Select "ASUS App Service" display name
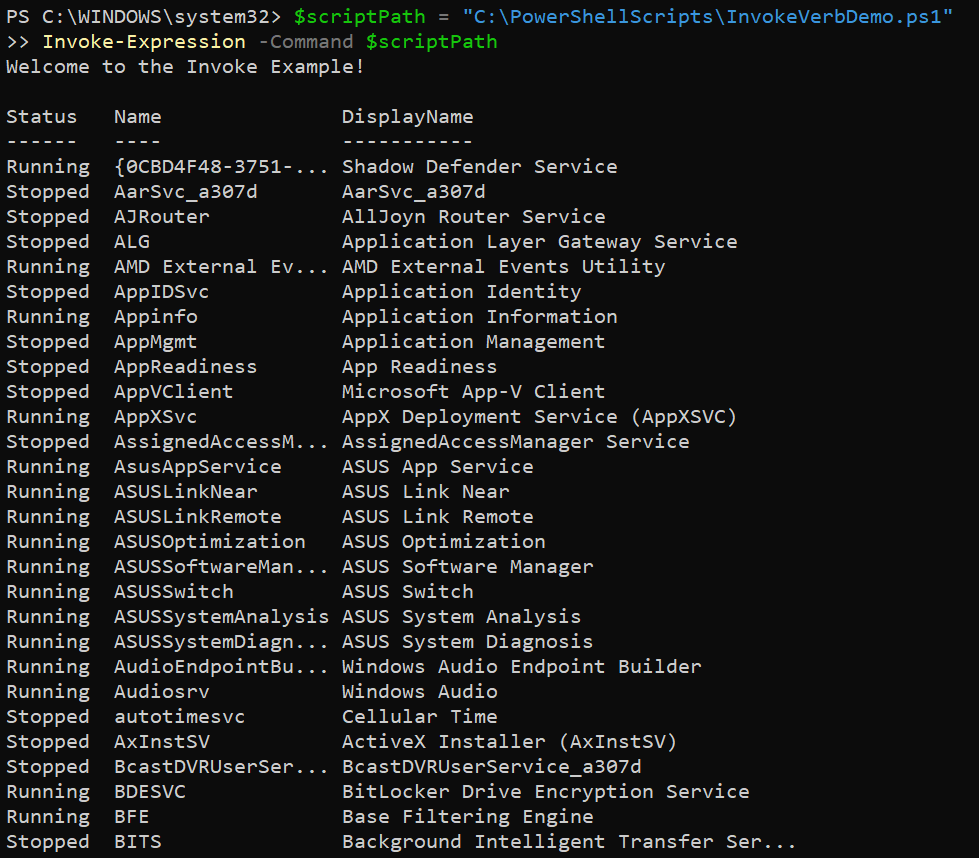This screenshot has height=858, width=979. click(x=438, y=466)
